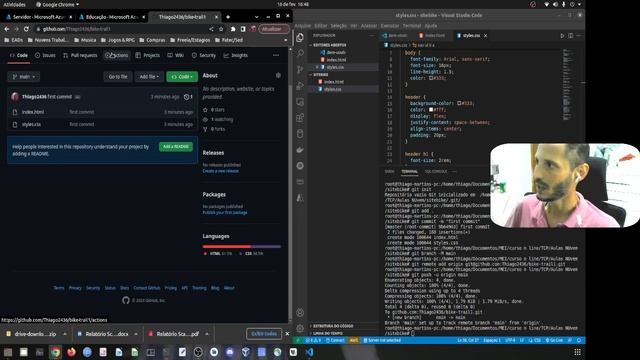This screenshot has height=360, width=640.
Task: Open the Issues tab on GitHub
Action: tap(45, 55)
